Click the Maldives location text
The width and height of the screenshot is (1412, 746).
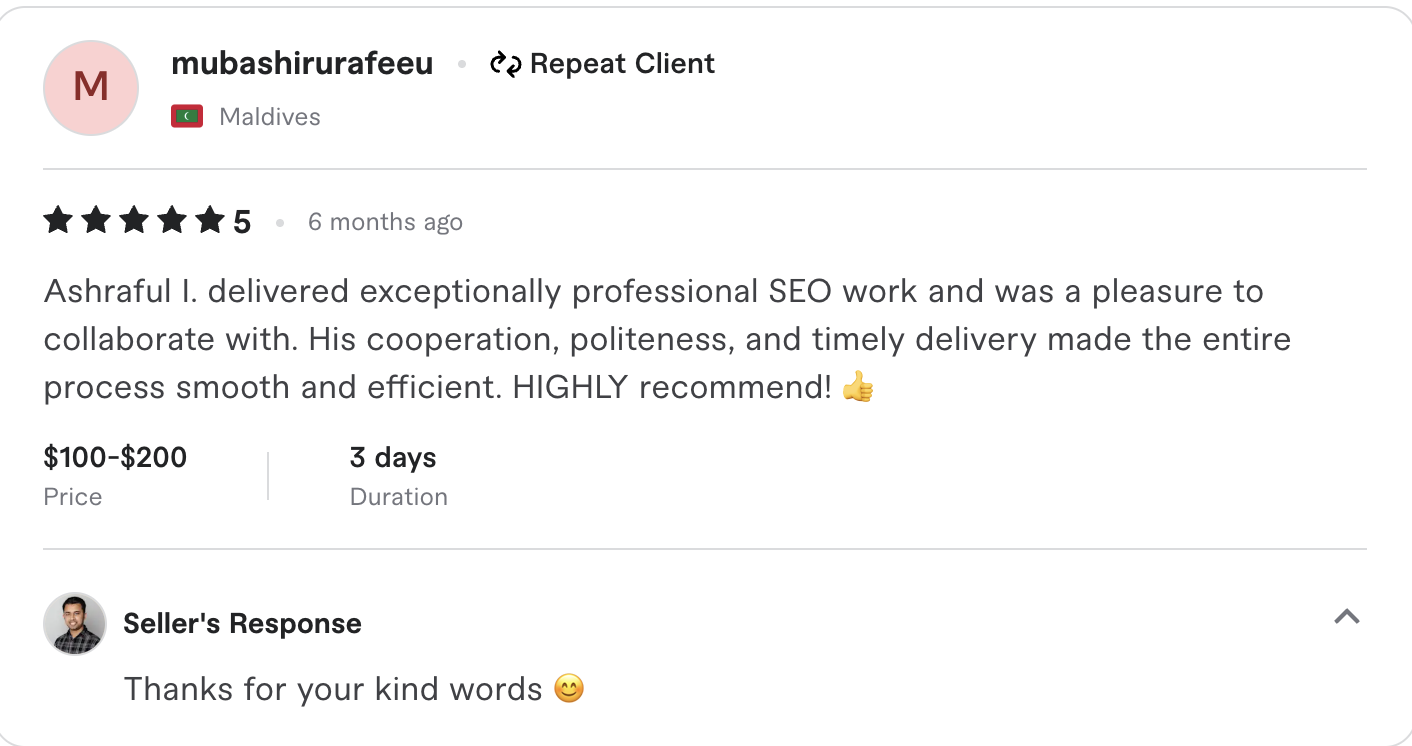click(270, 116)
